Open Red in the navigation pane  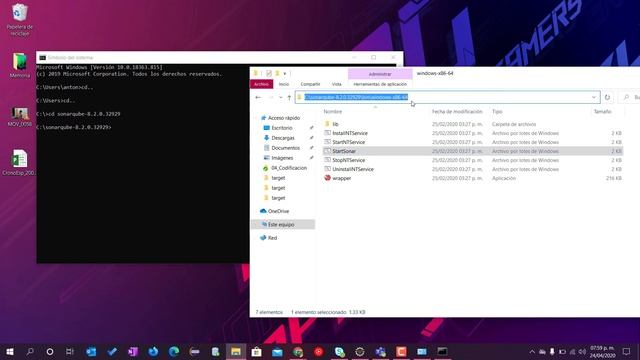point(272,238)
